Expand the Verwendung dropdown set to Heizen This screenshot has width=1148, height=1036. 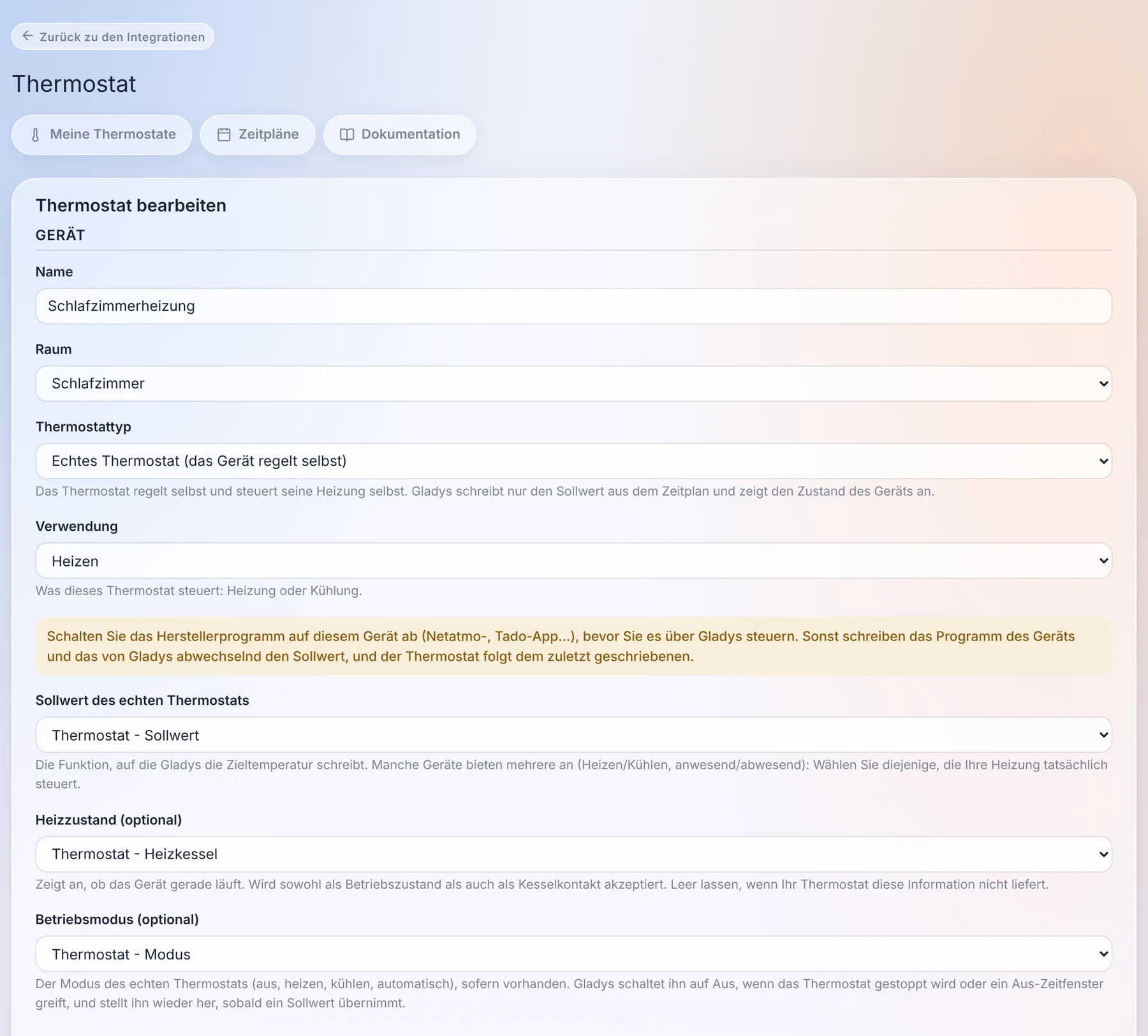[574, 561]
